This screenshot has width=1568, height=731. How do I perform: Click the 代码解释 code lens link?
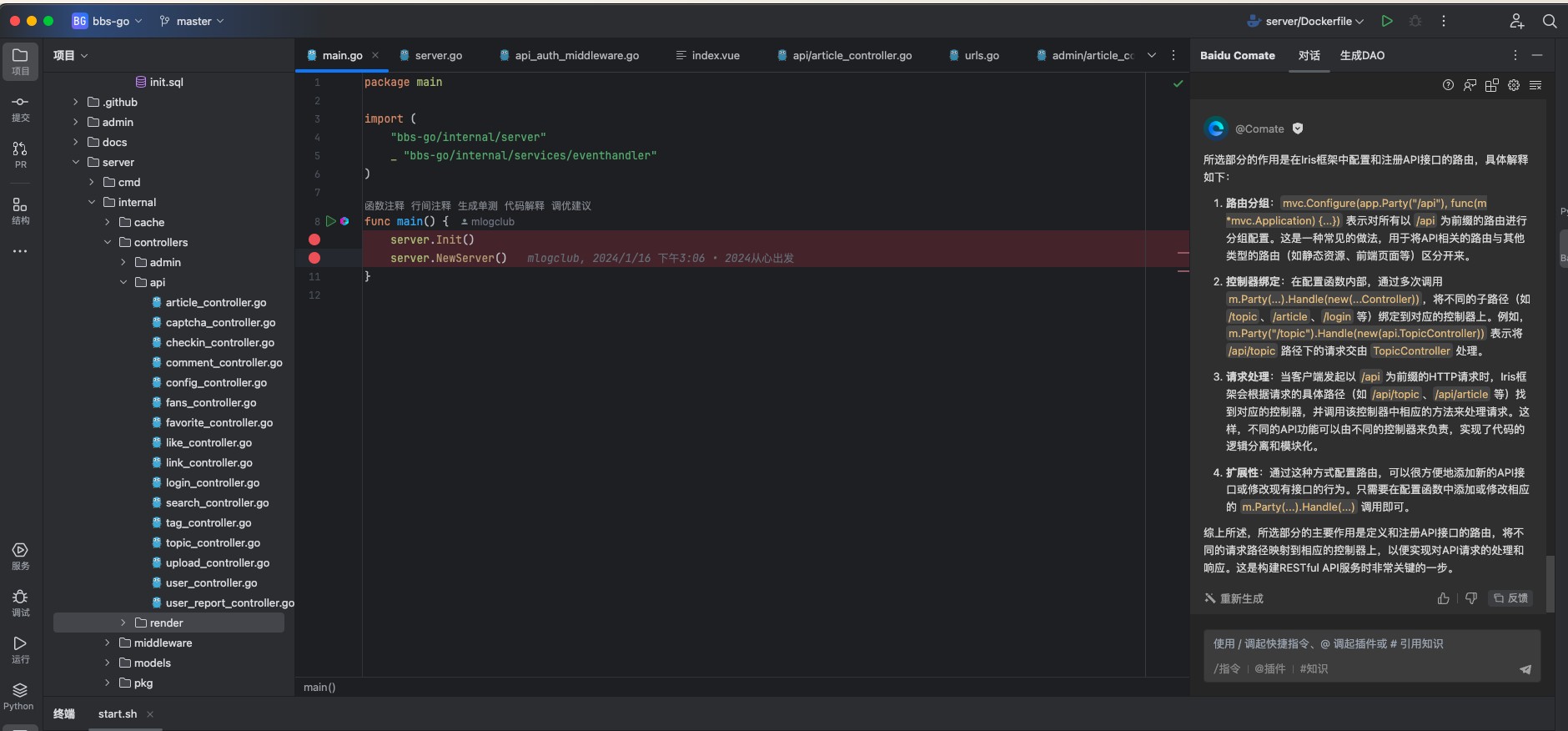(525, 205)
